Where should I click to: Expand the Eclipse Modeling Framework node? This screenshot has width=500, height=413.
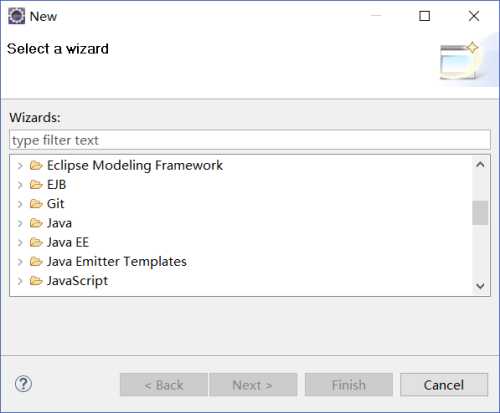tap(20, 165)
